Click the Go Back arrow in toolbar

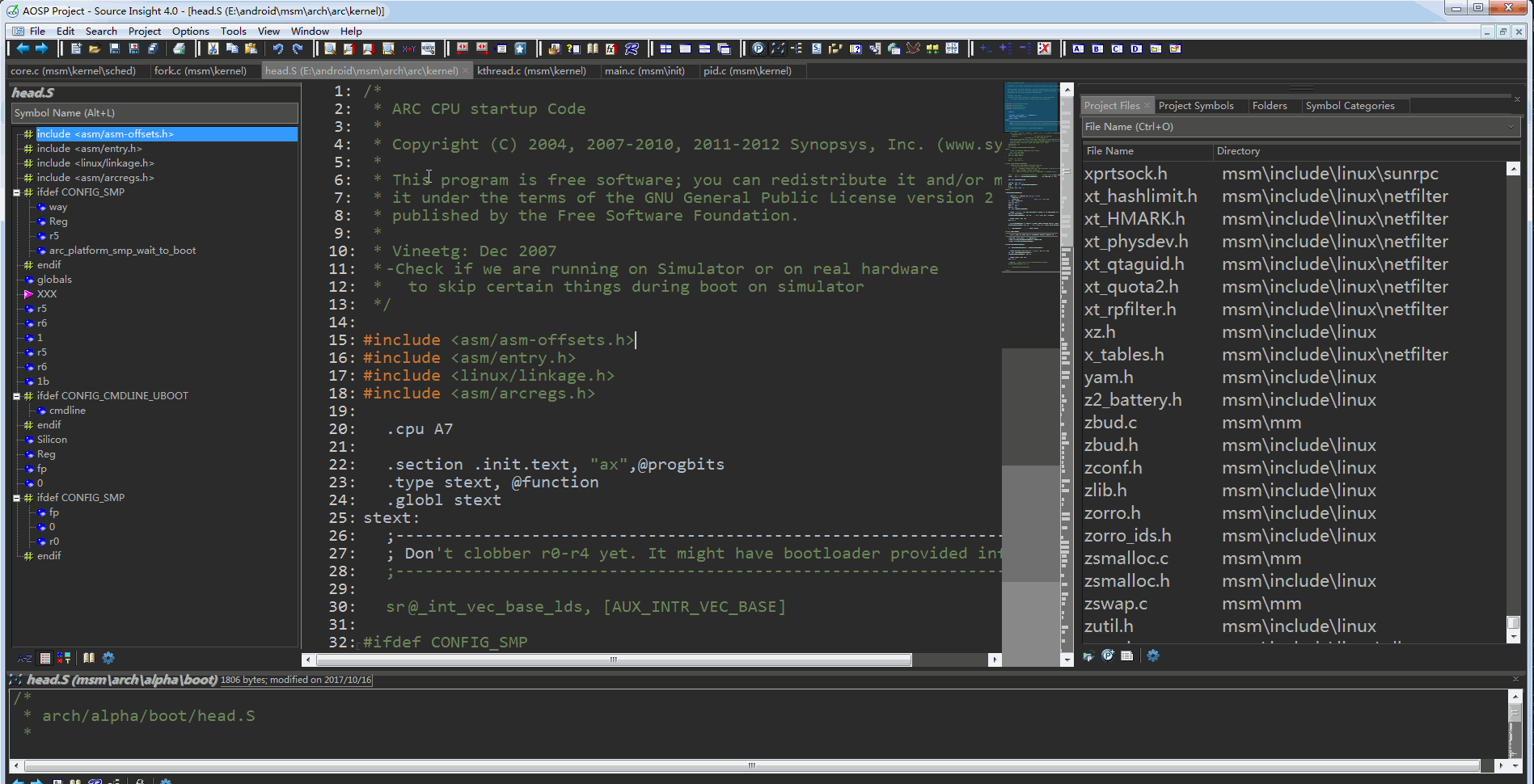[23, 48]
